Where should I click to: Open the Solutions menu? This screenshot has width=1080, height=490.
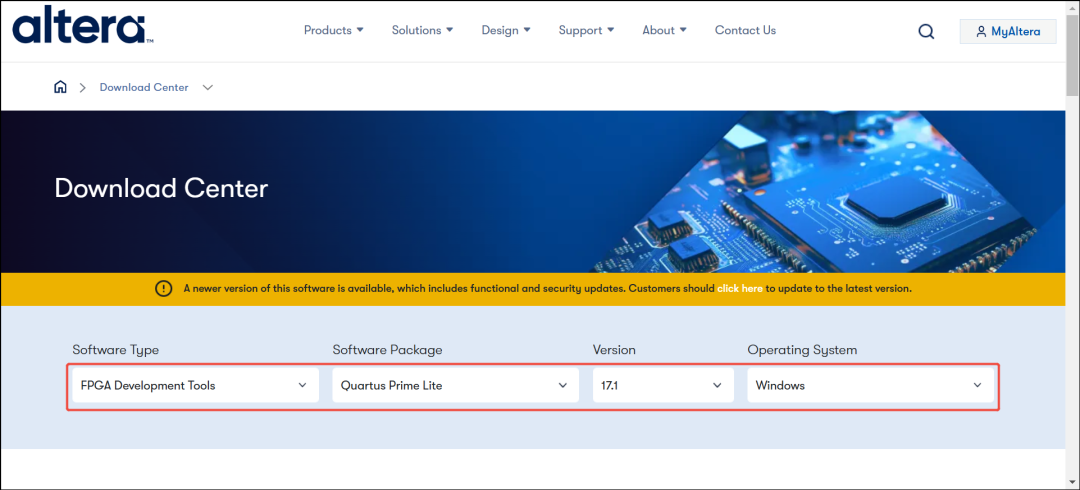click(x=422, y=30)
